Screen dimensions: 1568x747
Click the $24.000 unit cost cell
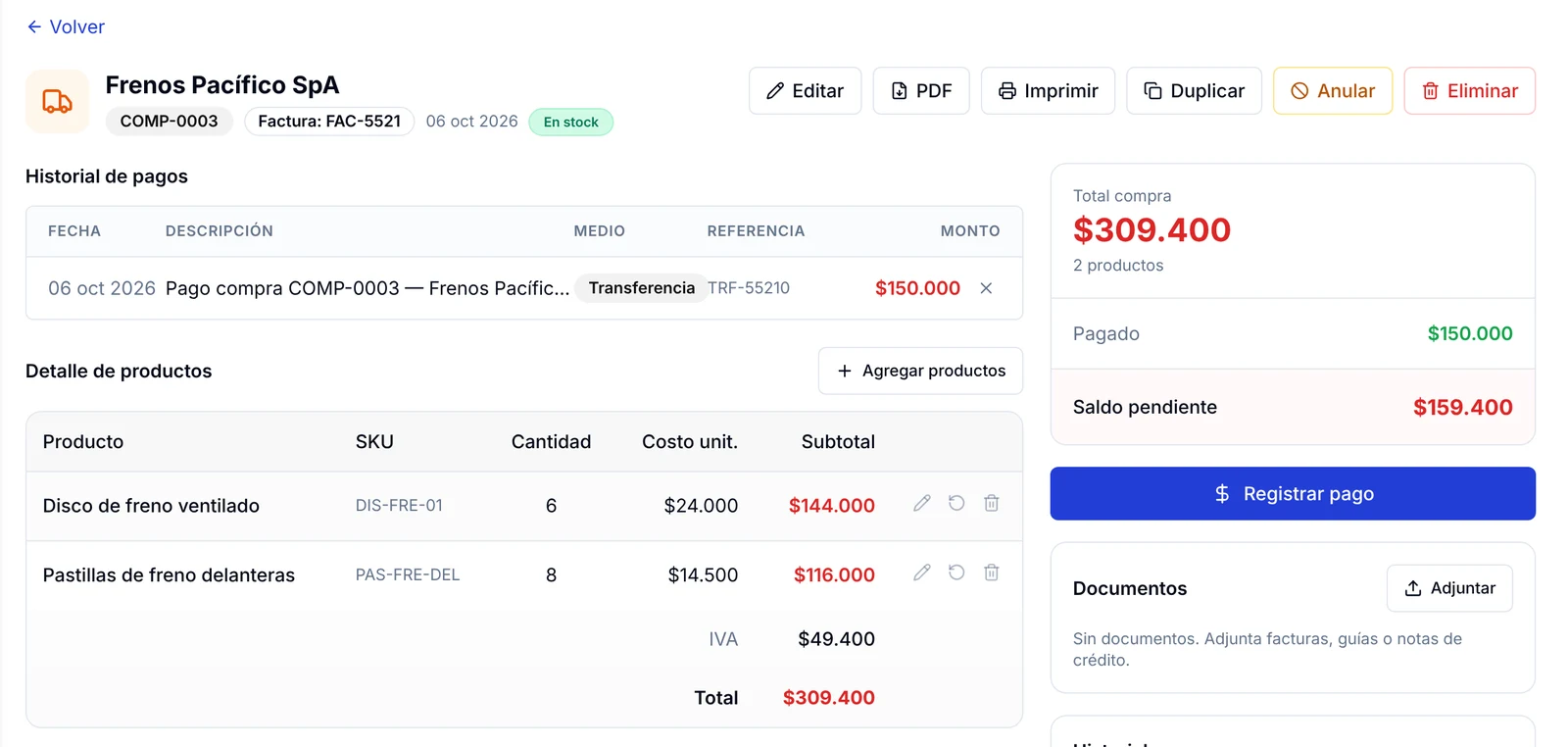701,506
